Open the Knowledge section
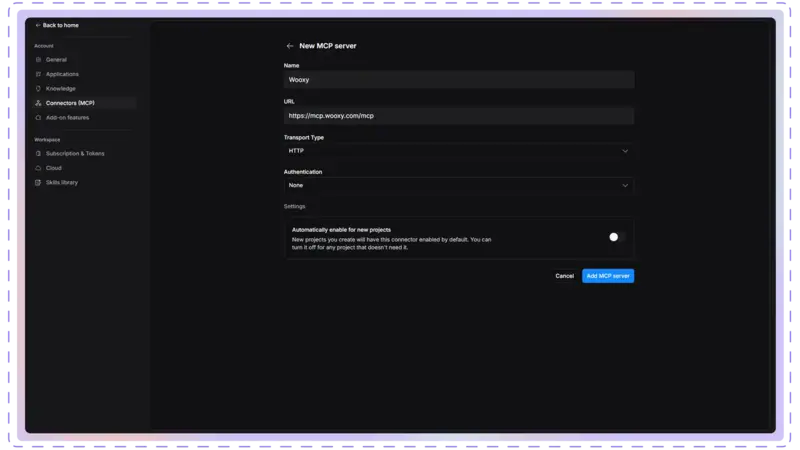 click(61, 88)
